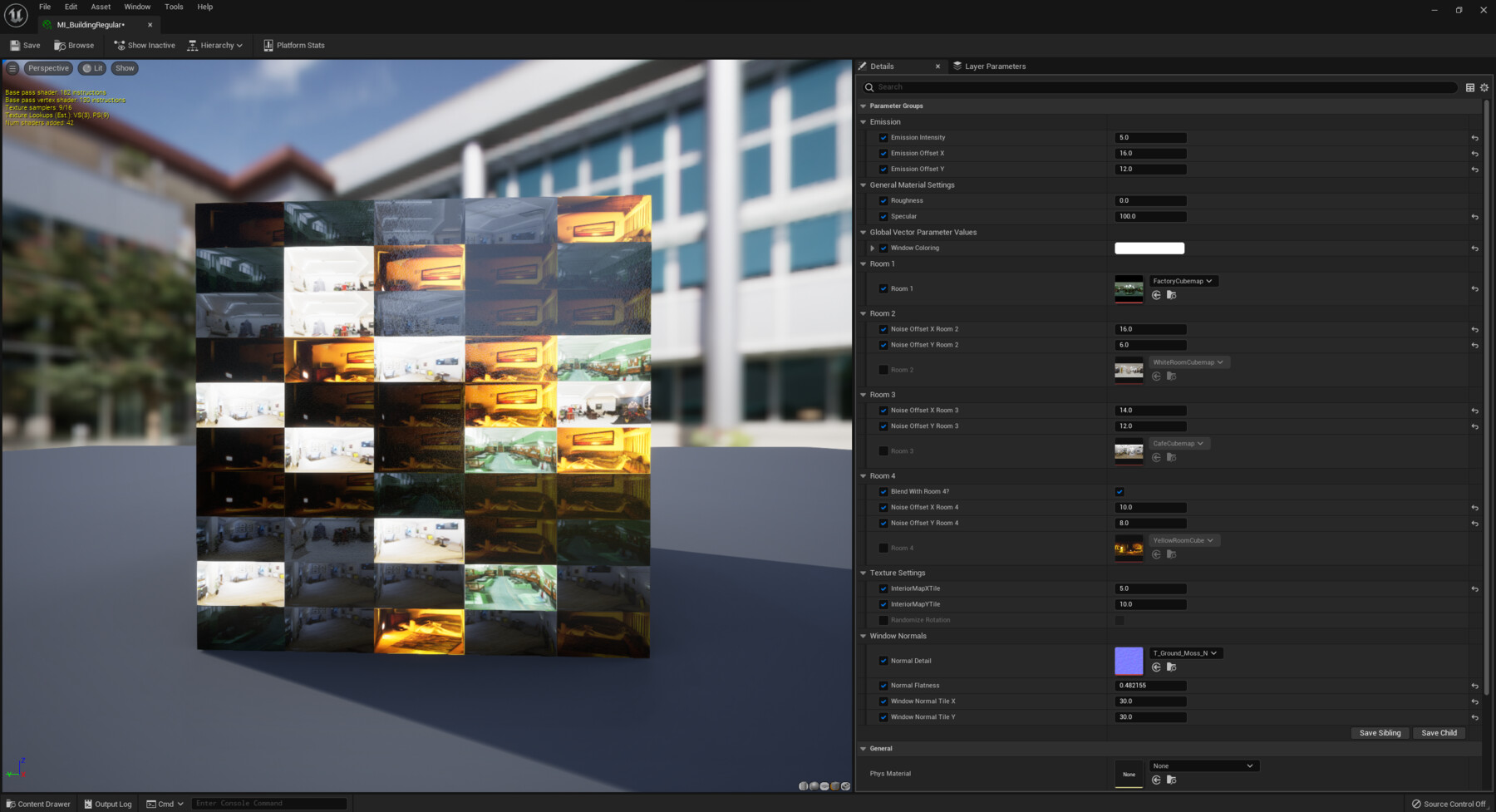Toggle Normal Detail override checkbox
This screenshot has width=1496, height=812.
click(883, 662)
